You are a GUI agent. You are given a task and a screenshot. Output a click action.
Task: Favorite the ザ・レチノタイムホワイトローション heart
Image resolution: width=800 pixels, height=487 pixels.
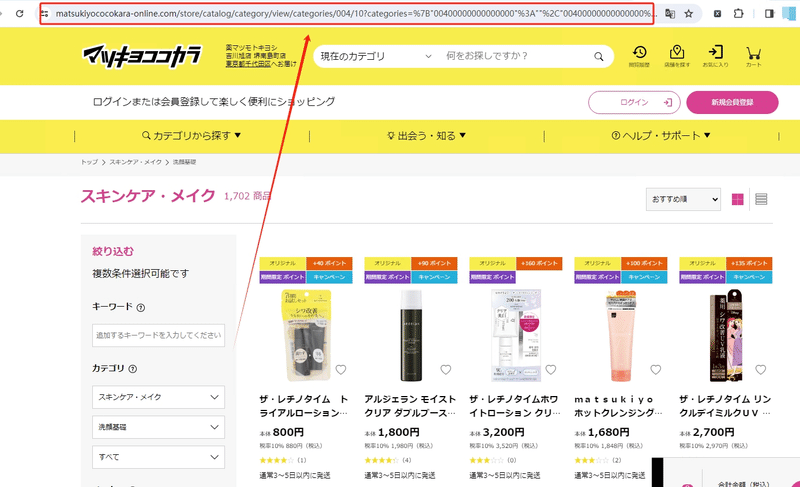551,370
